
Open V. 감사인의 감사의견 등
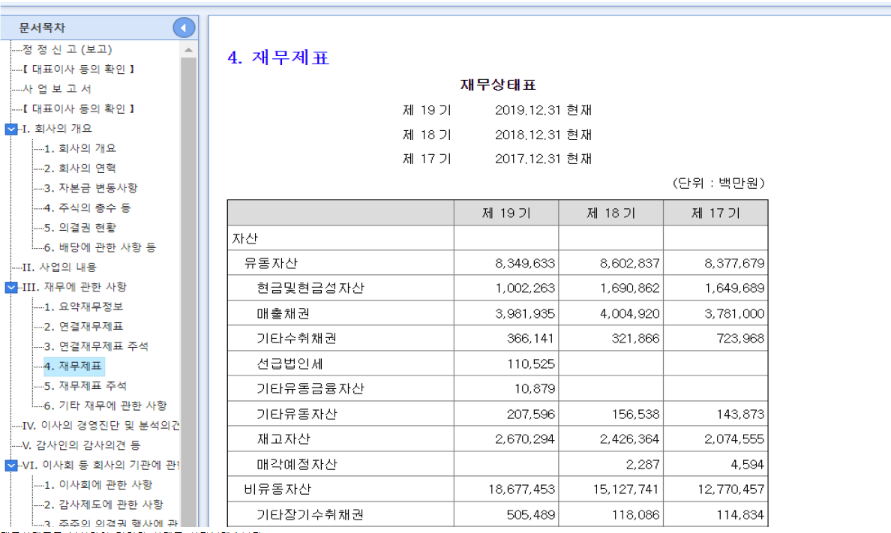click(81, 445)
